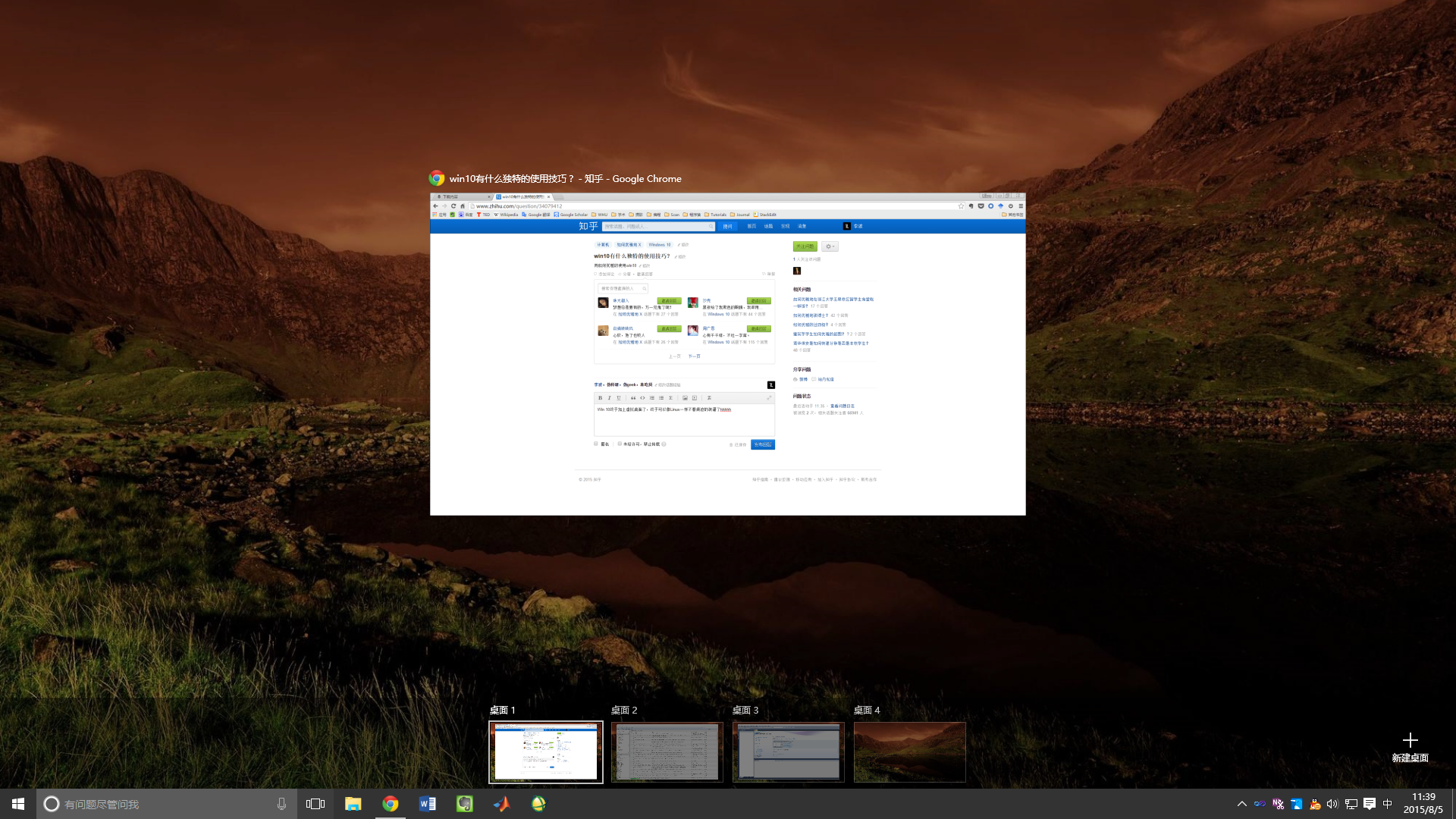Click the Cortana microphone icon

(x=281, y=804)
